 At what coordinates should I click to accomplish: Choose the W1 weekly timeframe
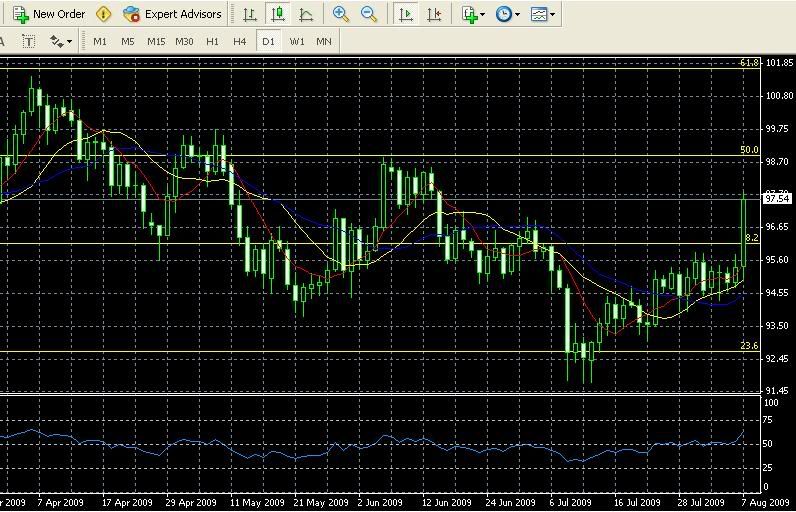297,41
